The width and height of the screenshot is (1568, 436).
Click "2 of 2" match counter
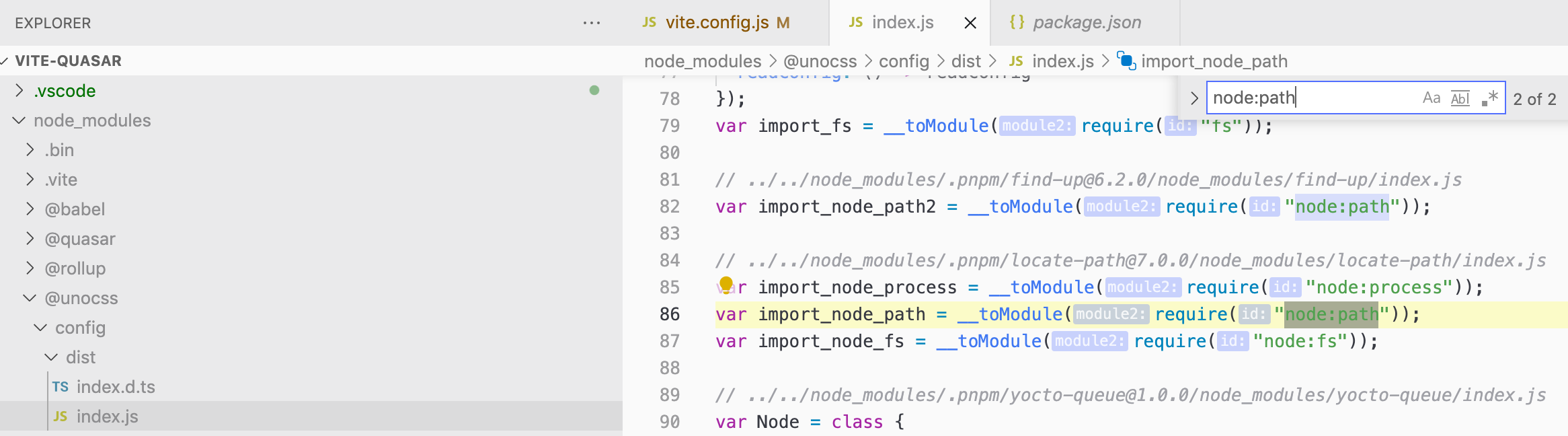click(1534, 99)
